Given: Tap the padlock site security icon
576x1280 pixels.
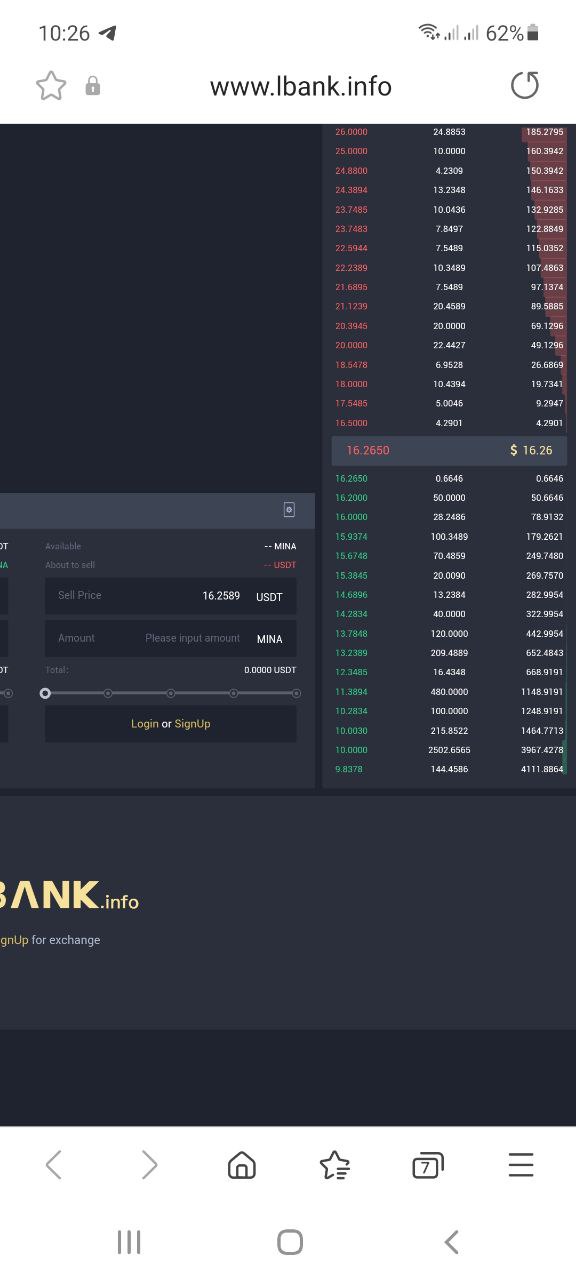Looking at the screenshot, I should pos(93,86).
